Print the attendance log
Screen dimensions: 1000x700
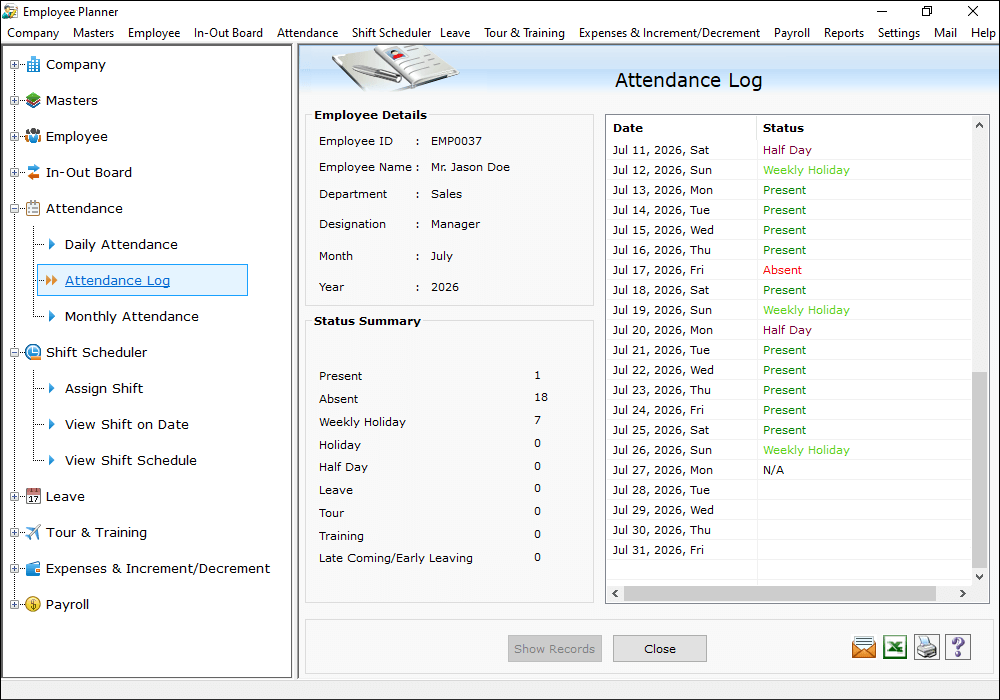927,648
